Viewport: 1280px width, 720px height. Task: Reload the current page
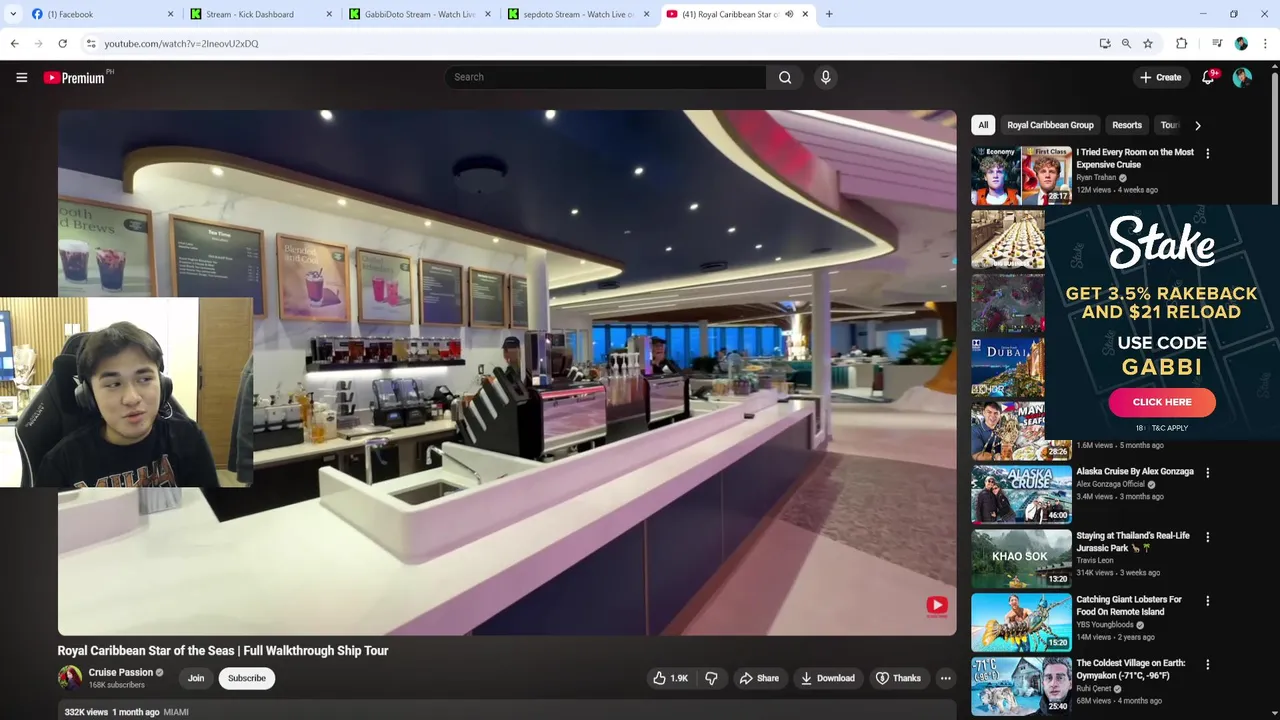[62, 43]
